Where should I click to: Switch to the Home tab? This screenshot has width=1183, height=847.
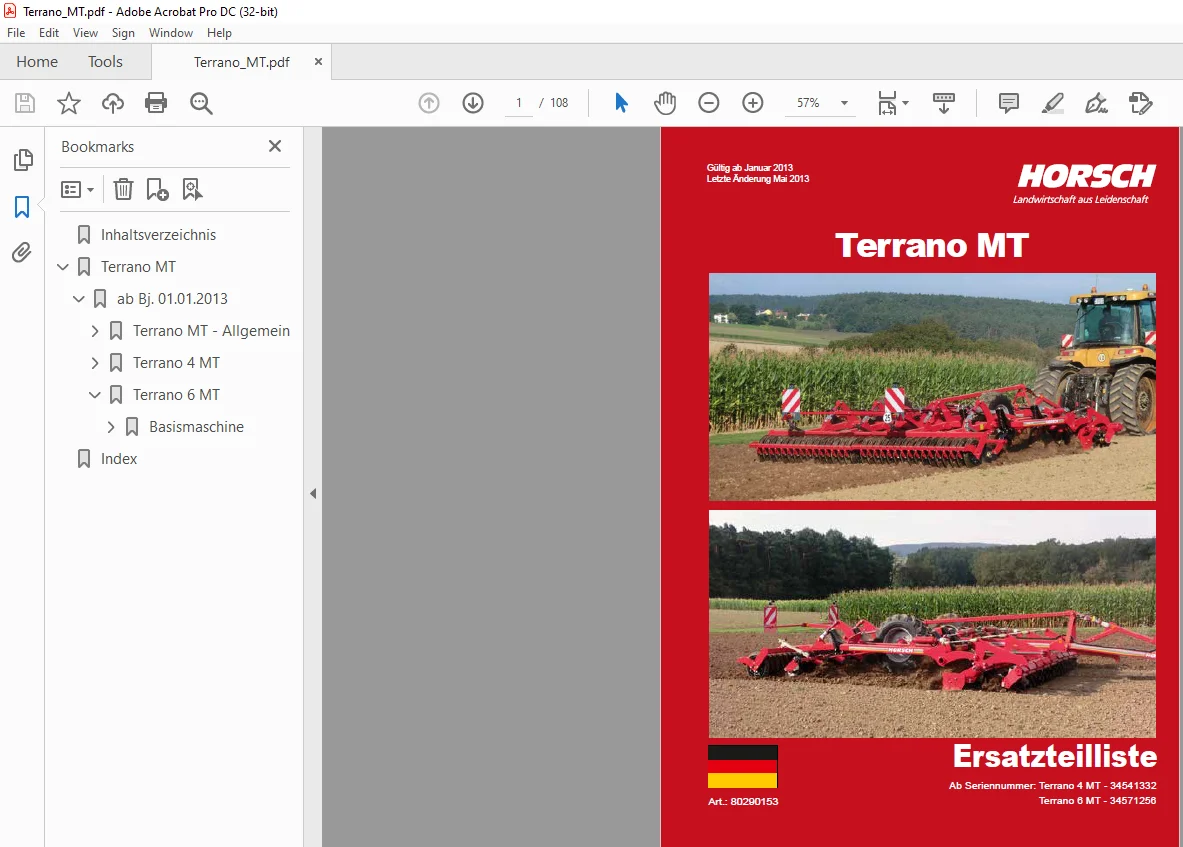[x=37, y=62]
